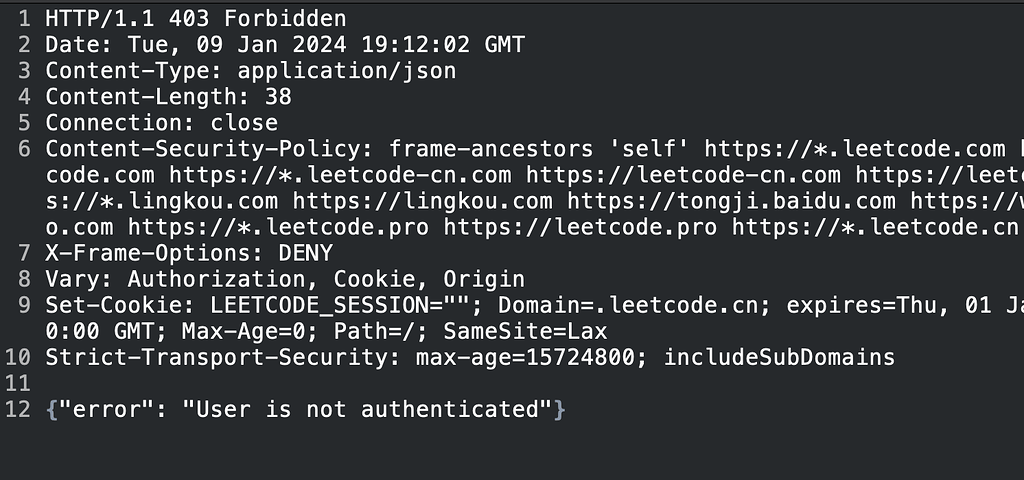Click the Content-Length value 38

tap(278, 97)
